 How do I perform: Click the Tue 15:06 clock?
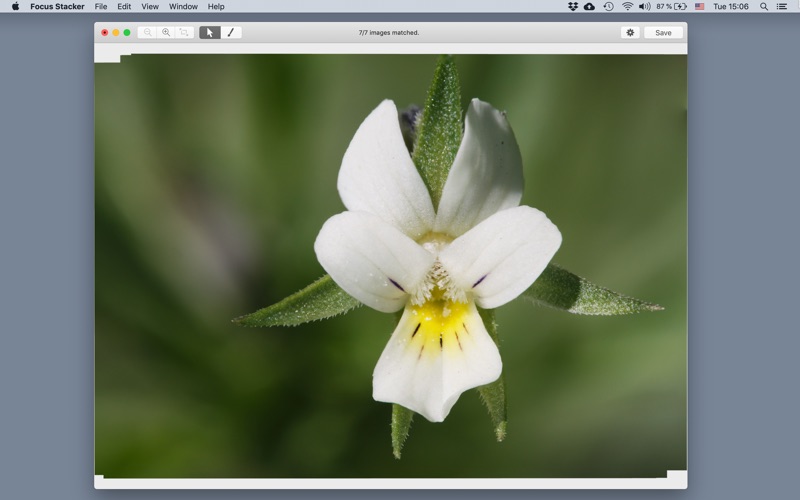[x=731, y=6]
